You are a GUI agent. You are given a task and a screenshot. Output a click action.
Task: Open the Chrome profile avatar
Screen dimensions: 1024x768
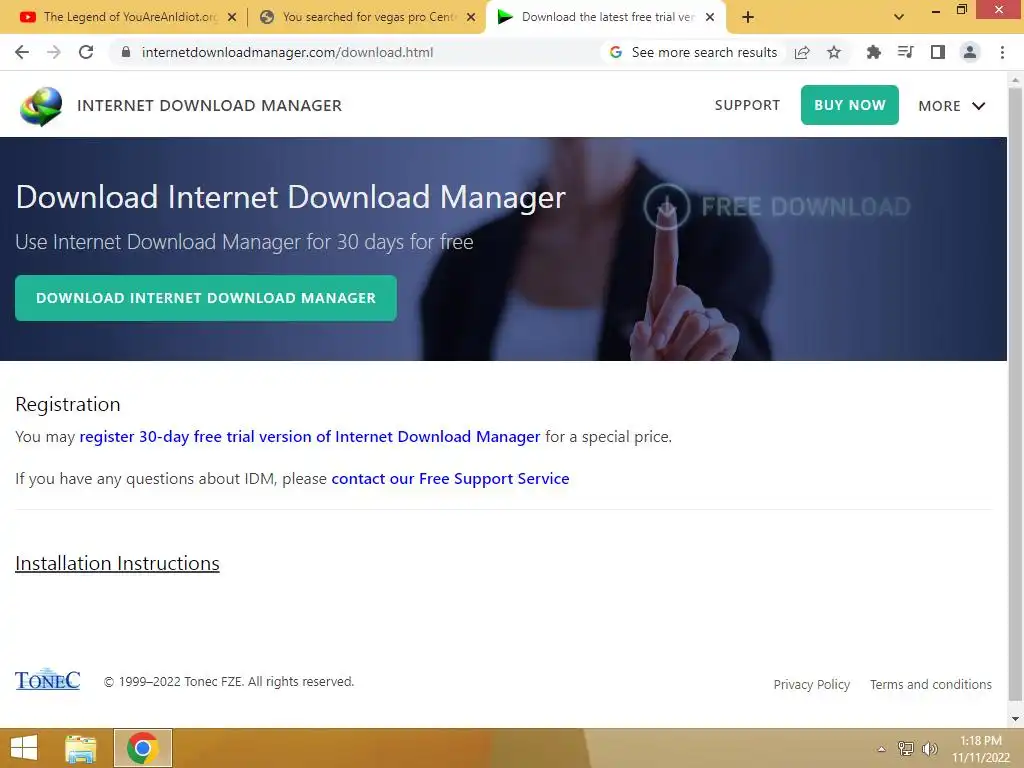(970, 52)
